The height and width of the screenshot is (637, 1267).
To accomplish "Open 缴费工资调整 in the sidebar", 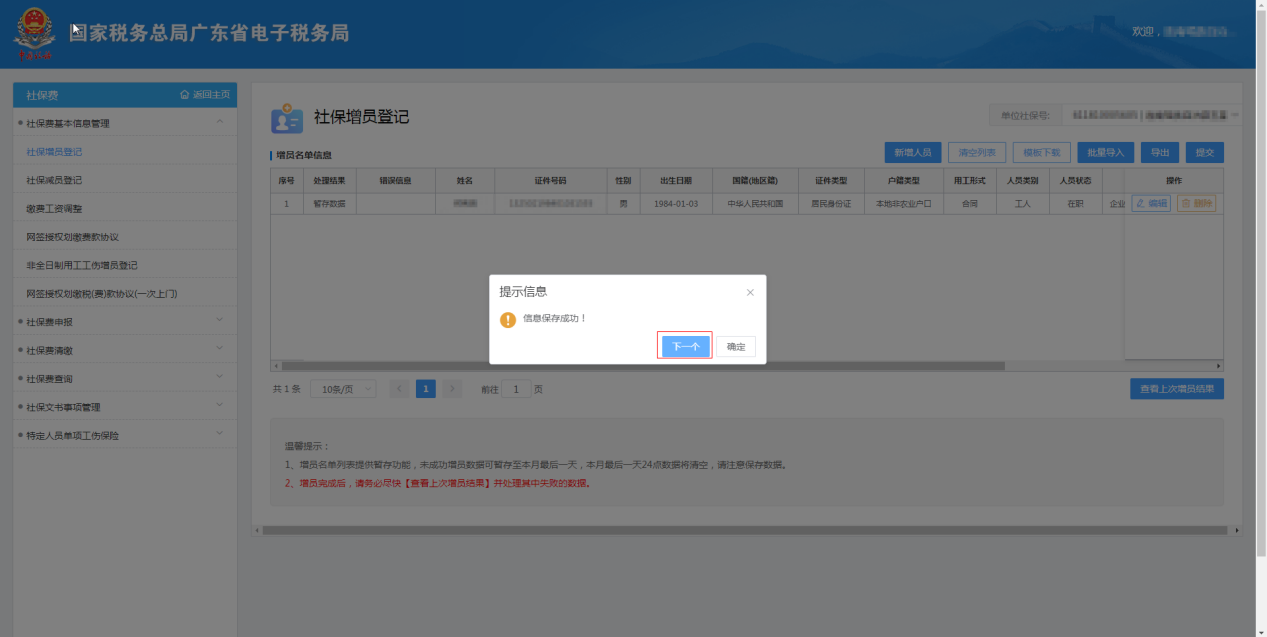I will coord(54,209).
